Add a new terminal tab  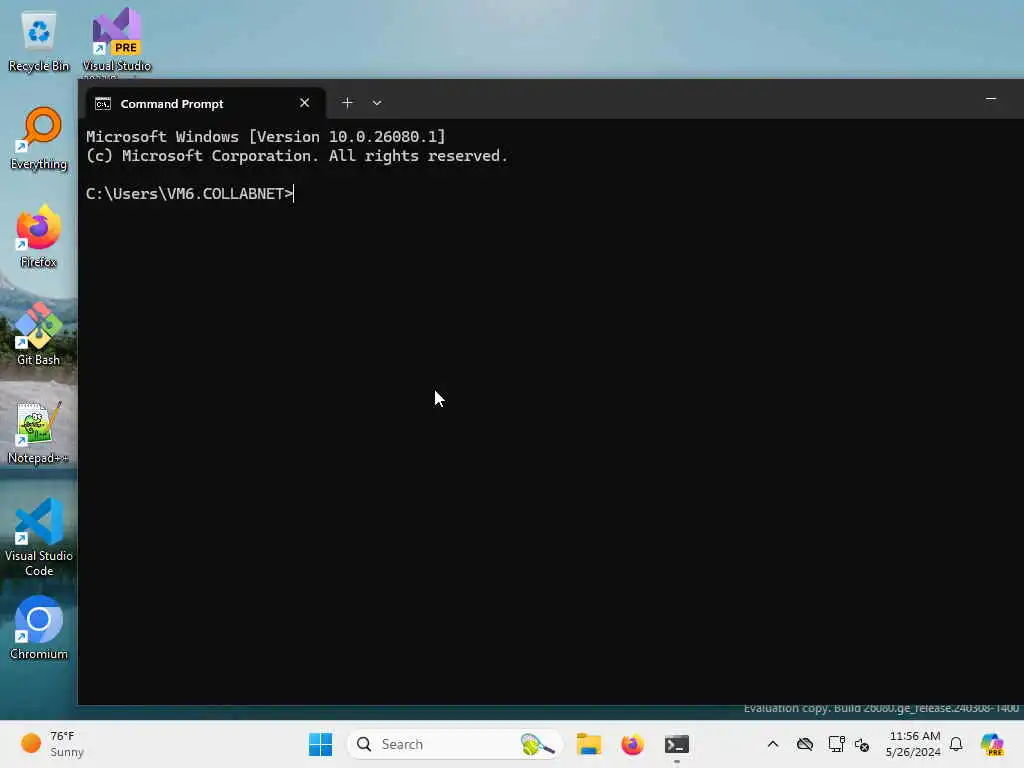(347, 103)
